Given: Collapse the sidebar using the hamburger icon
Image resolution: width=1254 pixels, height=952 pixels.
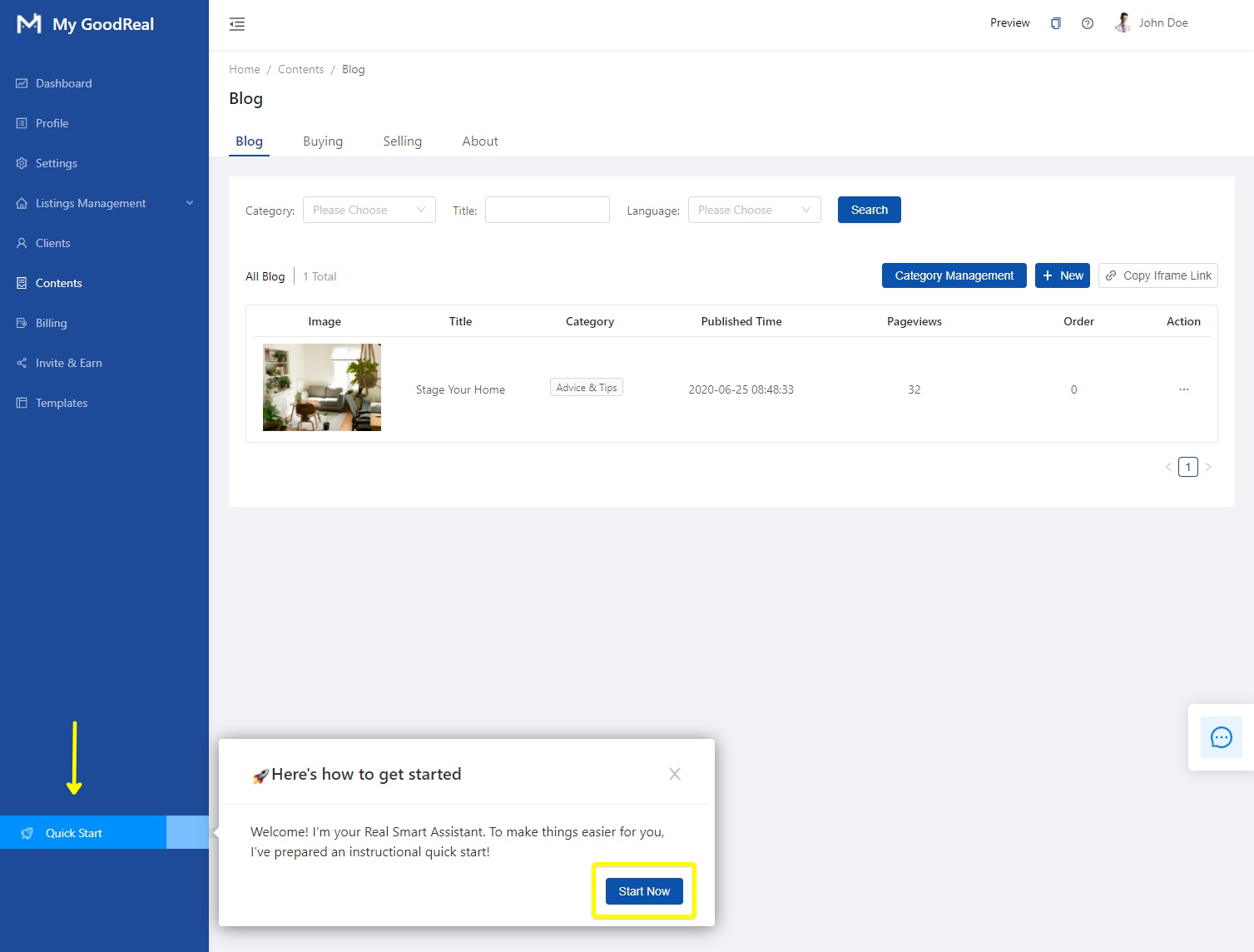Looking at the screenshot, I should (237, 24).
